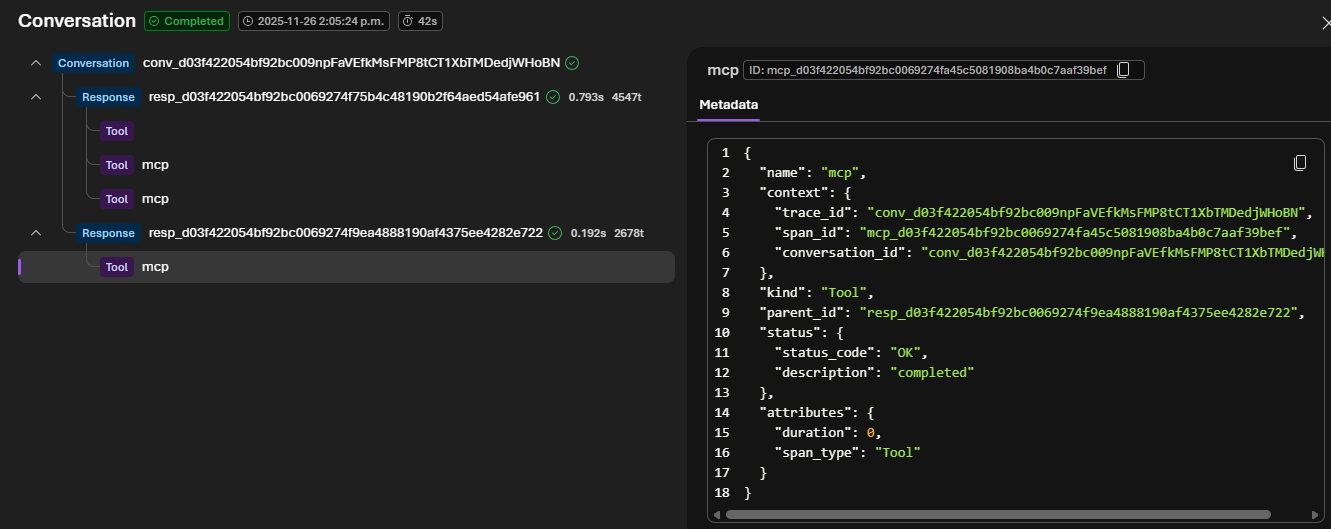This screenshot has height=529, width=1331.
Task: Click the green check beside the conversation ID
Action: [572, 63]
